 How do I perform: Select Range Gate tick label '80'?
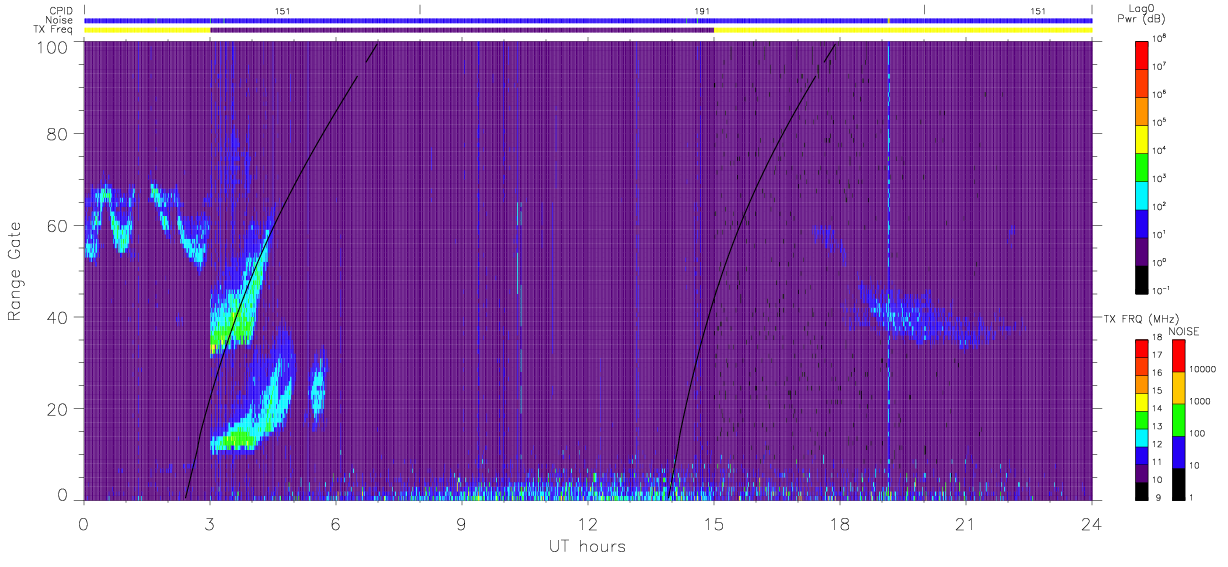pyautogui.click(x=60, y=133)
